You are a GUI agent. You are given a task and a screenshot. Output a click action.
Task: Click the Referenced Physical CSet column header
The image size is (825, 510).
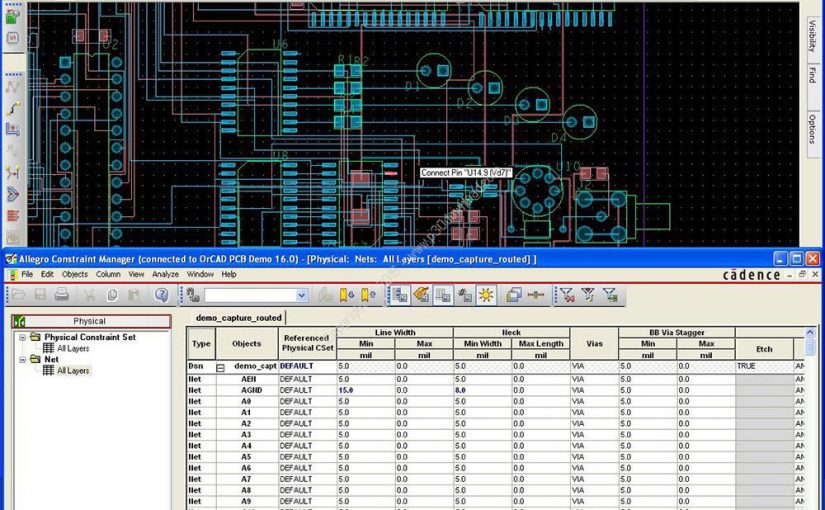[307, 343]
